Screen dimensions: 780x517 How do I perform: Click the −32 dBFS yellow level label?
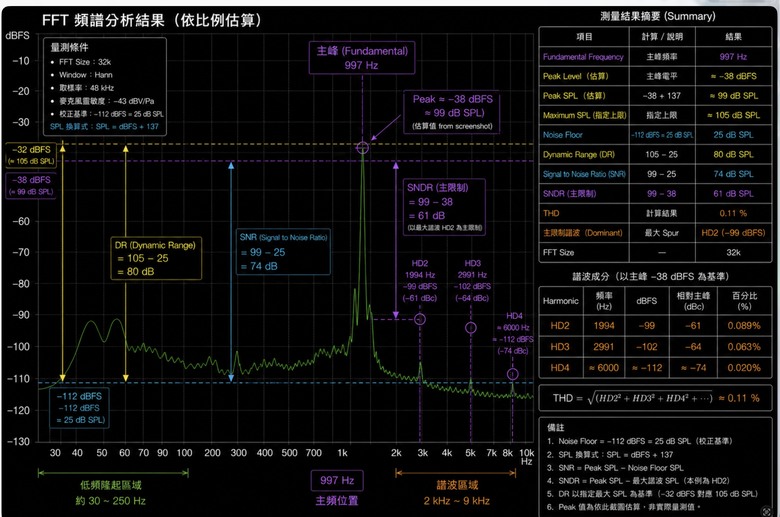point(31,155)
